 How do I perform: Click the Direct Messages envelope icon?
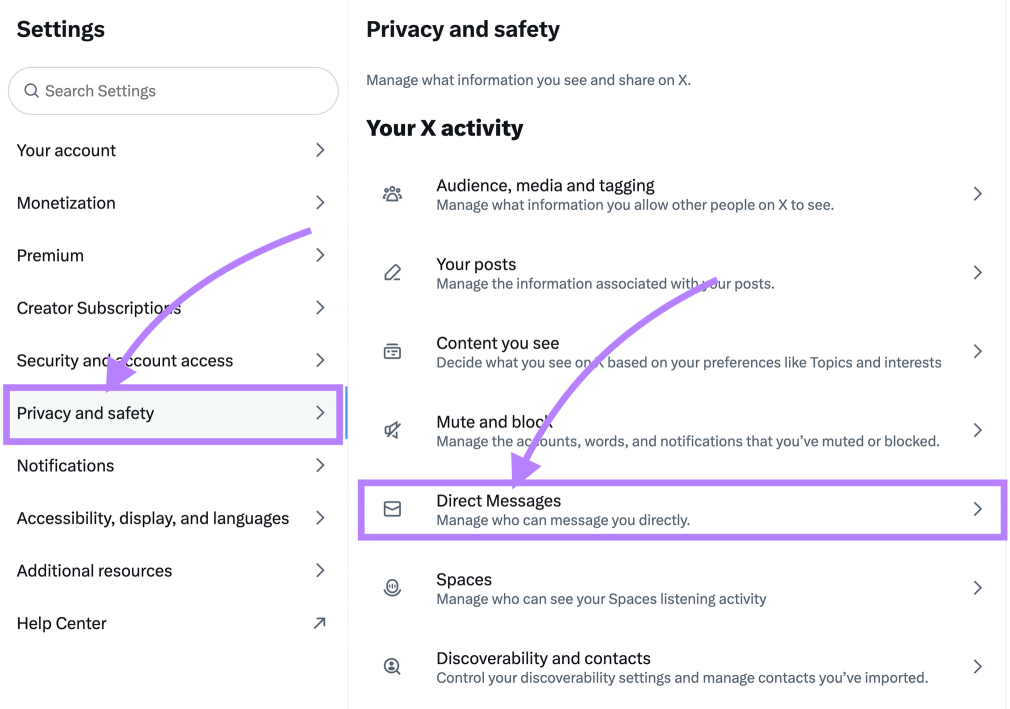tap(392, 509)
